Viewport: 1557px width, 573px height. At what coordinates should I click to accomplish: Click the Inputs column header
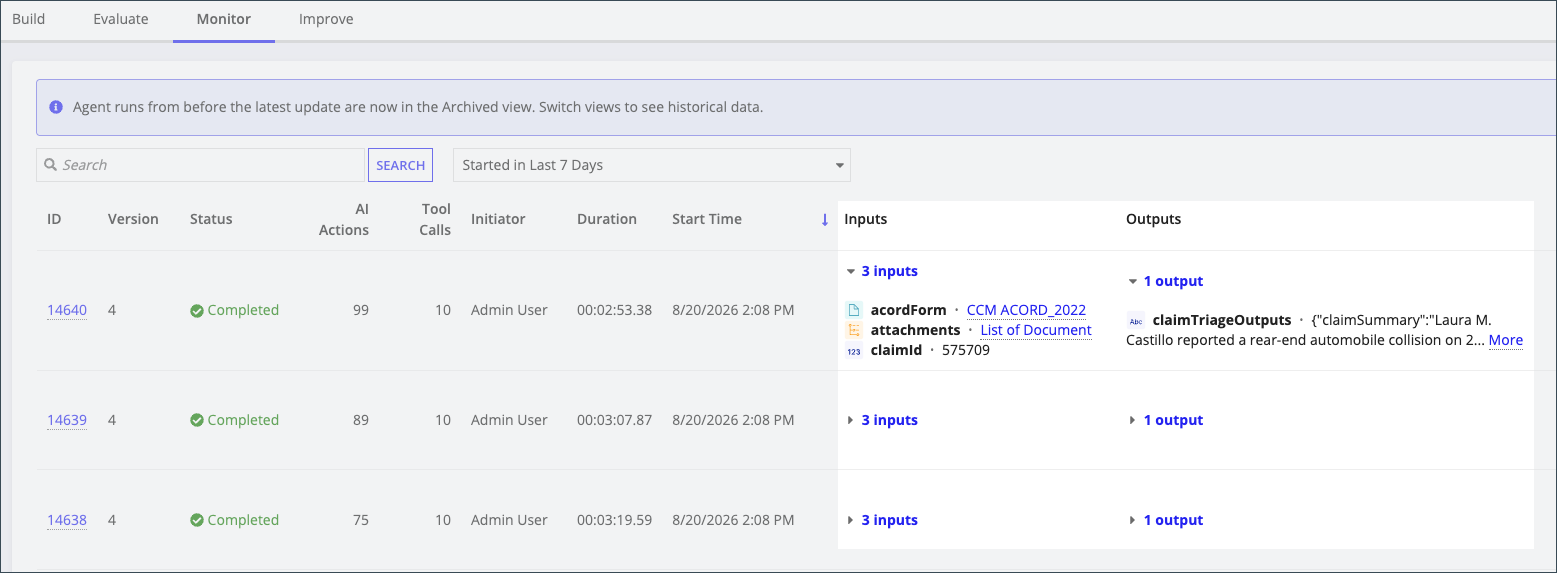coord(865,219)
